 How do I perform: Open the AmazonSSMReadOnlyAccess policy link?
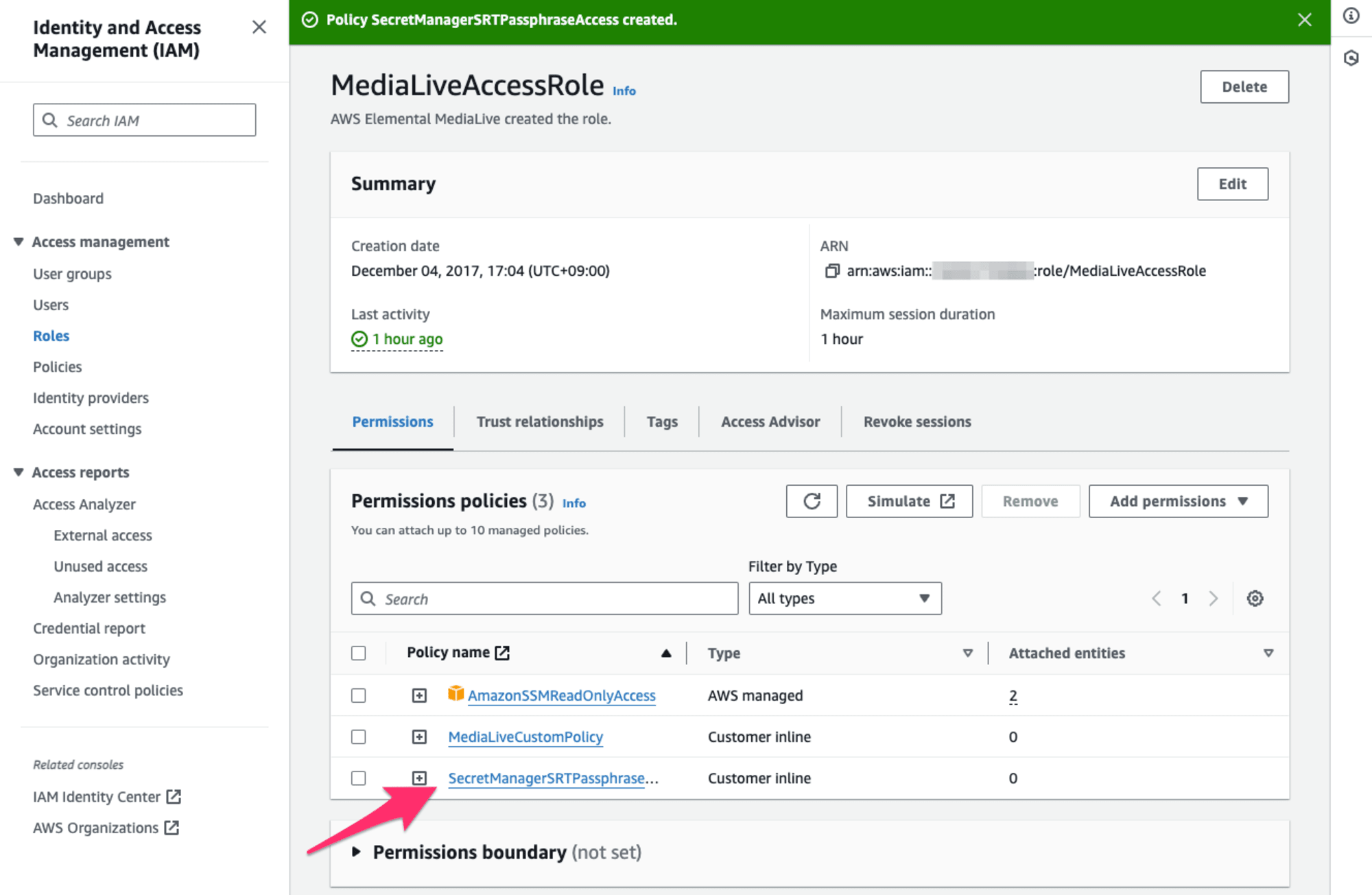coord(562,696)
